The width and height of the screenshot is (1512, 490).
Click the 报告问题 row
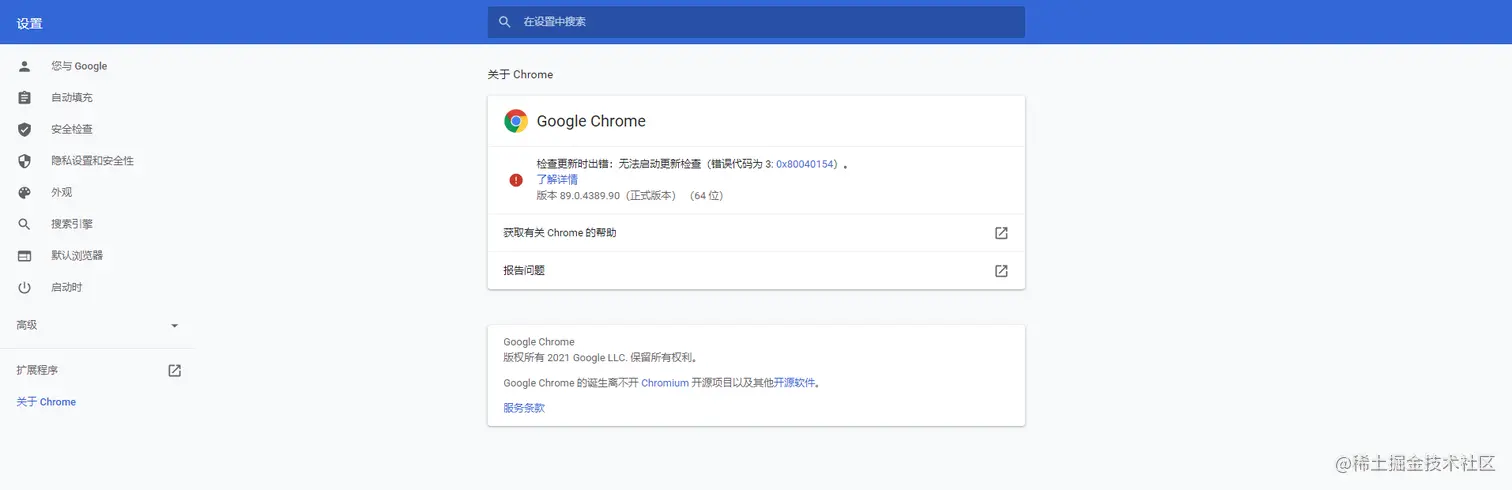[x=756, y=271]
